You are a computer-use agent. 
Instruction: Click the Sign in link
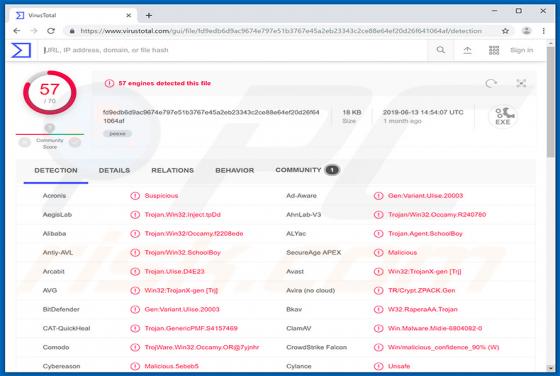pyautogui.click(x=521, y=50)
